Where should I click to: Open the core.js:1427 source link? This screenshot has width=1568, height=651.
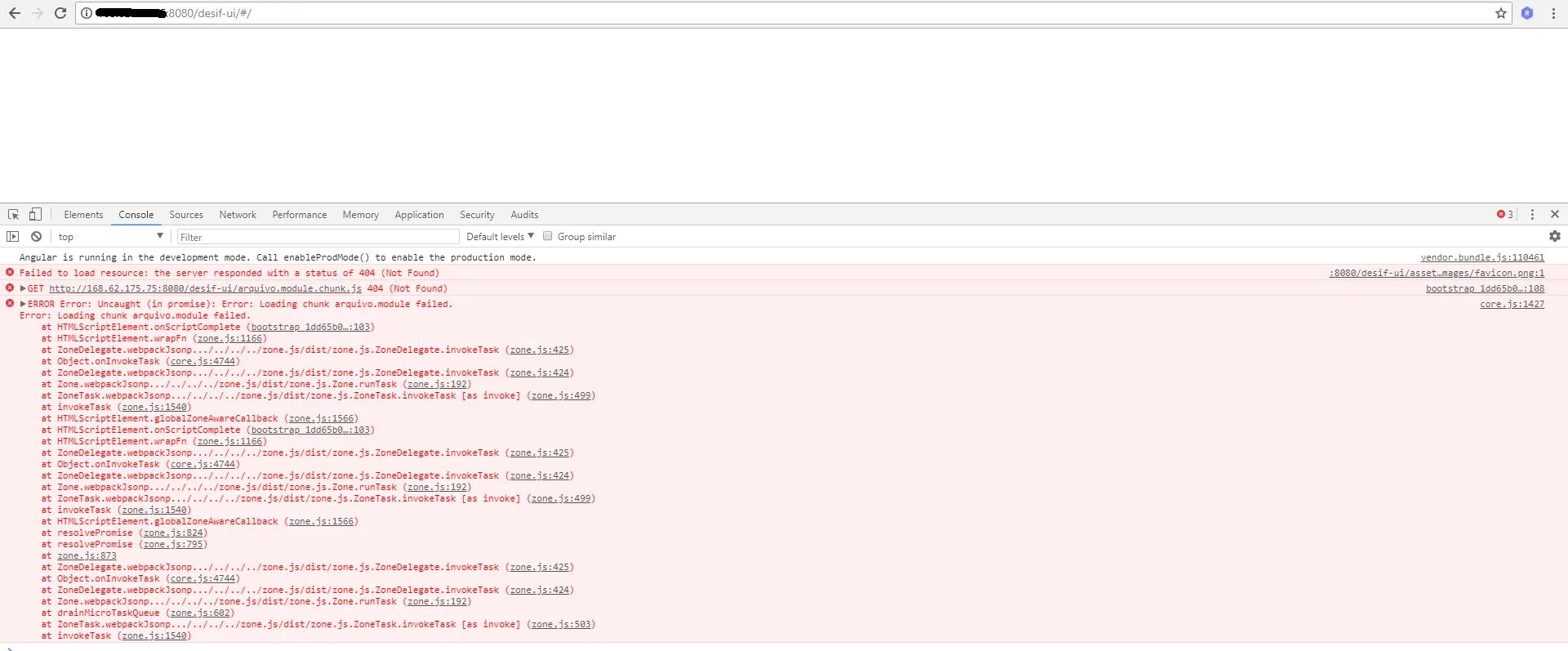click(x=1512, y=304)
